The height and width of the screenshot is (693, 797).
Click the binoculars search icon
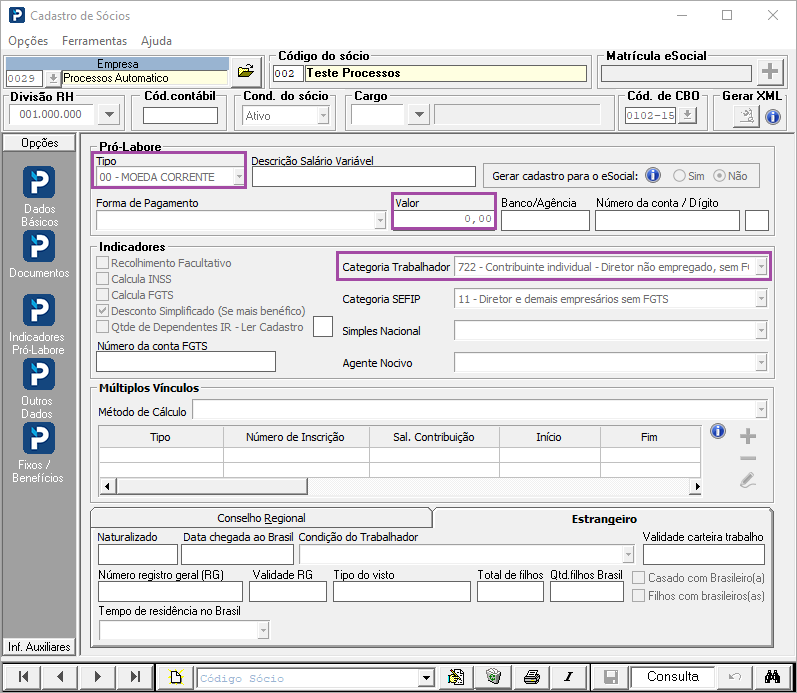click(x=772, y=677)
